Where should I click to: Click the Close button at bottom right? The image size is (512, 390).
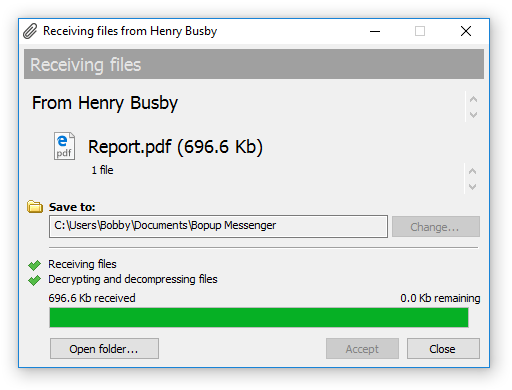tap(443, 349)
